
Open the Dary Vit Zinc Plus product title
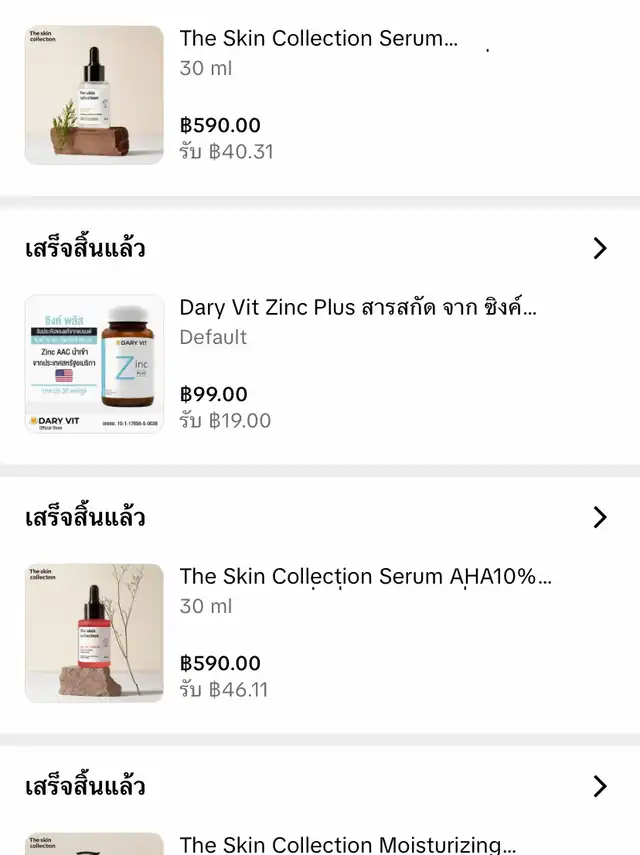point(358,308)
